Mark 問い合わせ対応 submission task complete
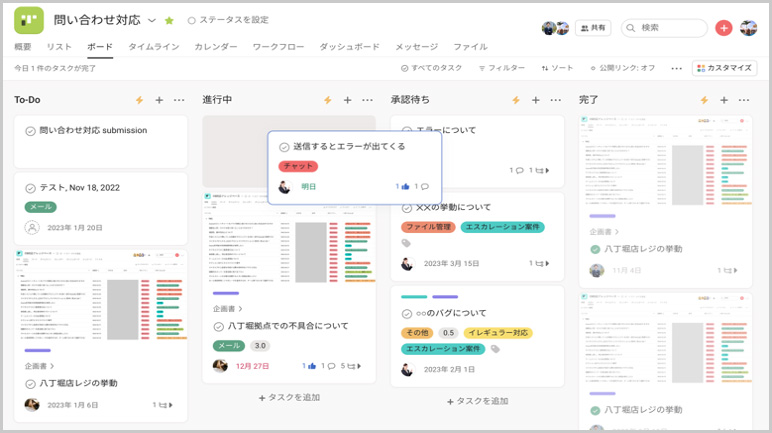This screenshot has width=772, height=433. tap(30, 131)
